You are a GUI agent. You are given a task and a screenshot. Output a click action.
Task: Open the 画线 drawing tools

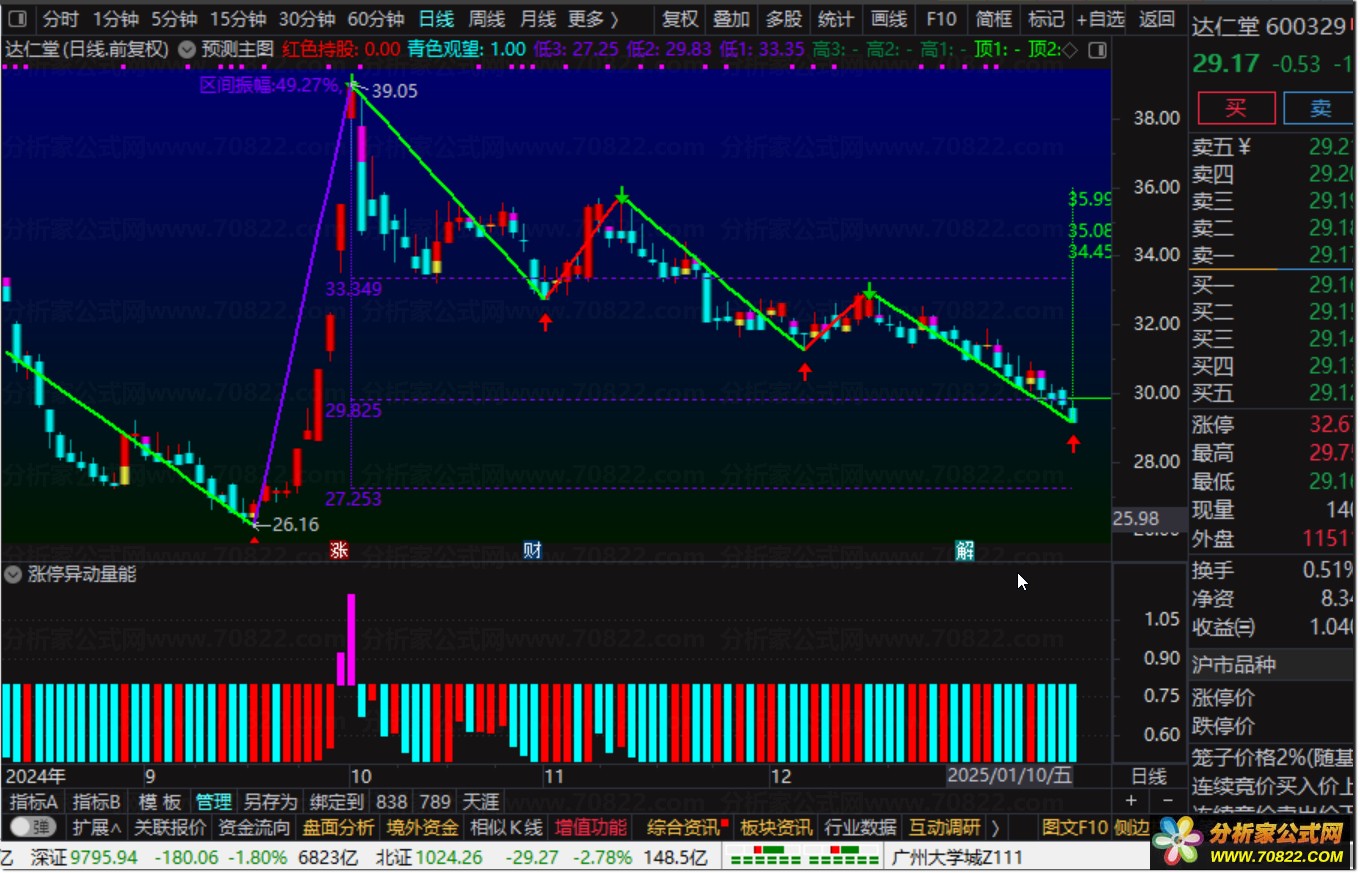pos(888,19)
